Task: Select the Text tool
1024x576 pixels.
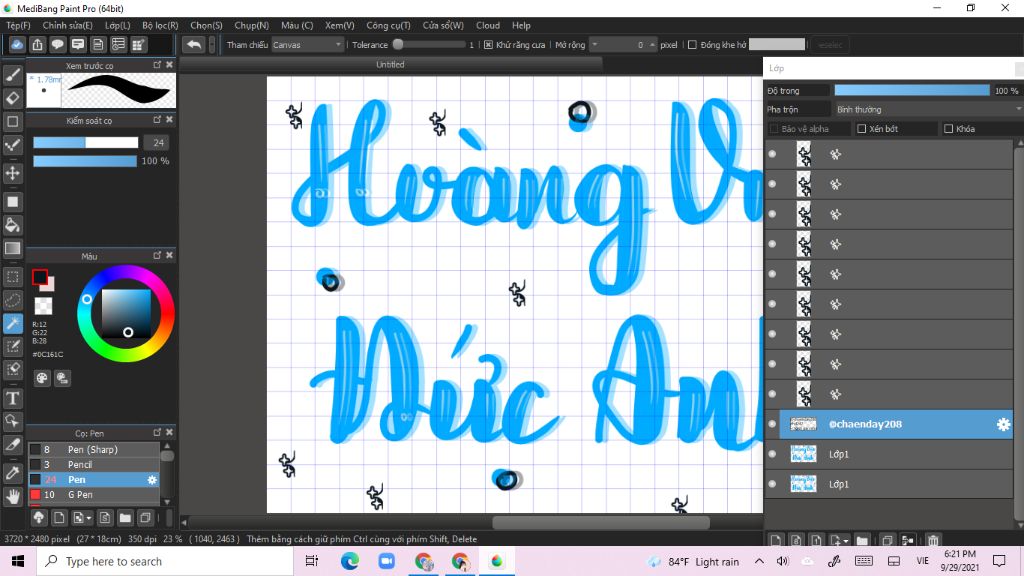Action: click(x=12, y=398)
